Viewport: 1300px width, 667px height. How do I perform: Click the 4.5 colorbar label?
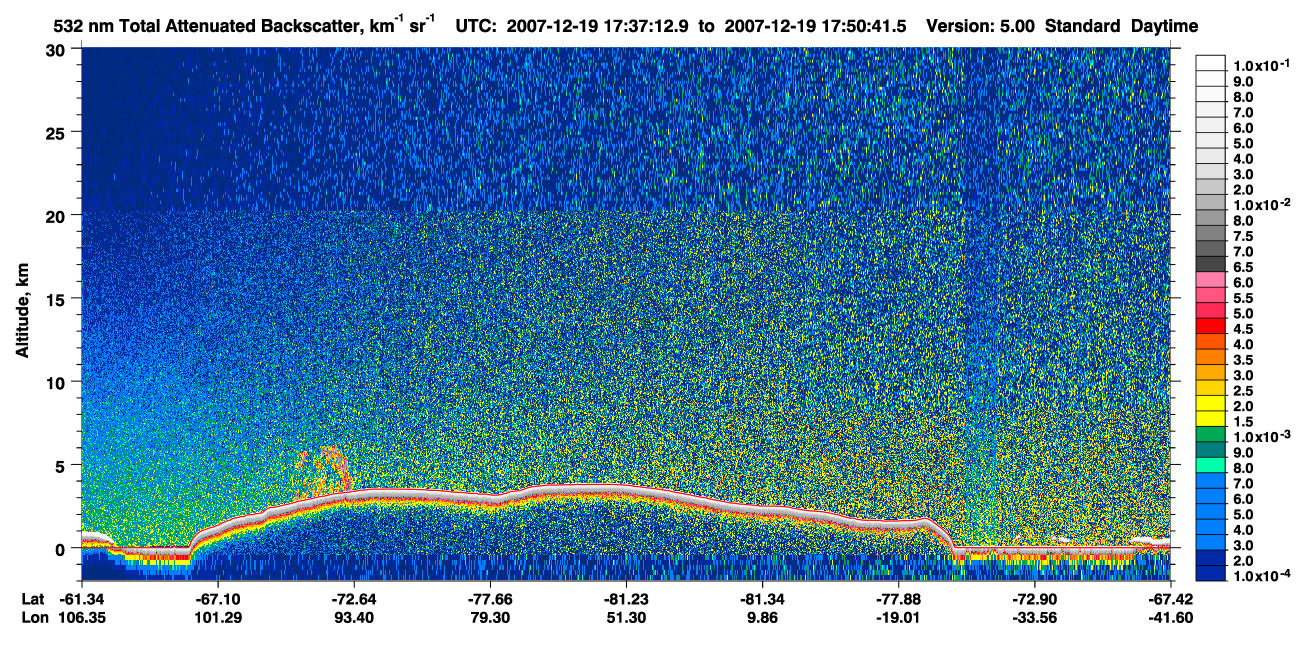(1243, 330)
